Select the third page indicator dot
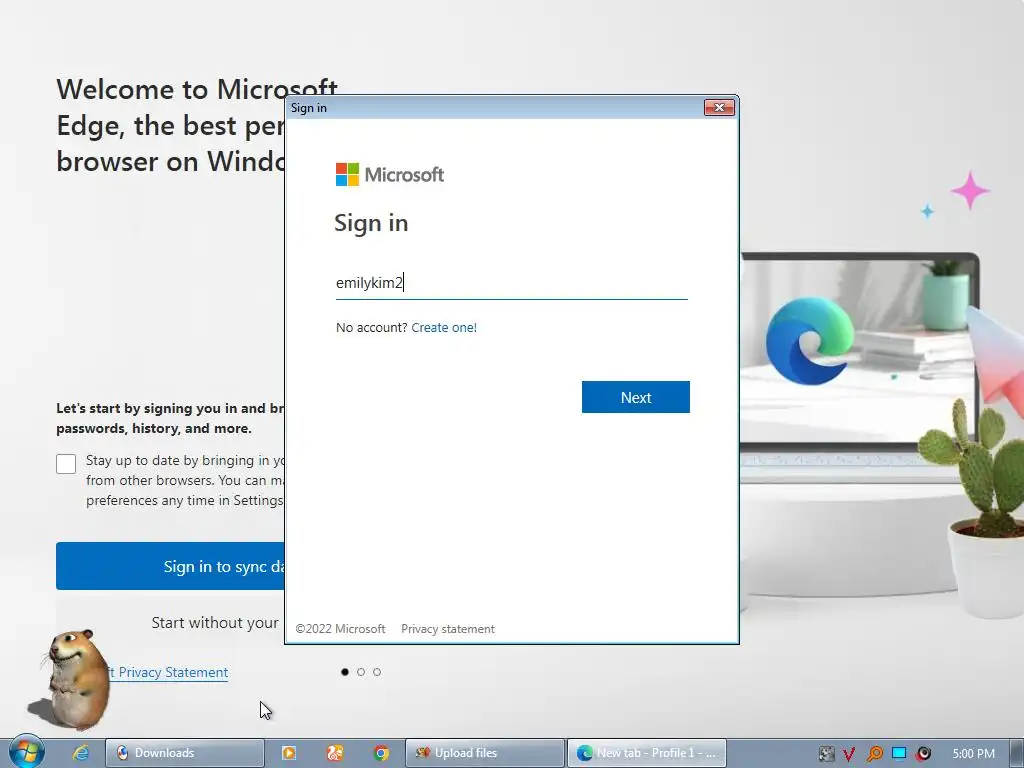The height and width of the screenshot is (768, 1024). 377,672
